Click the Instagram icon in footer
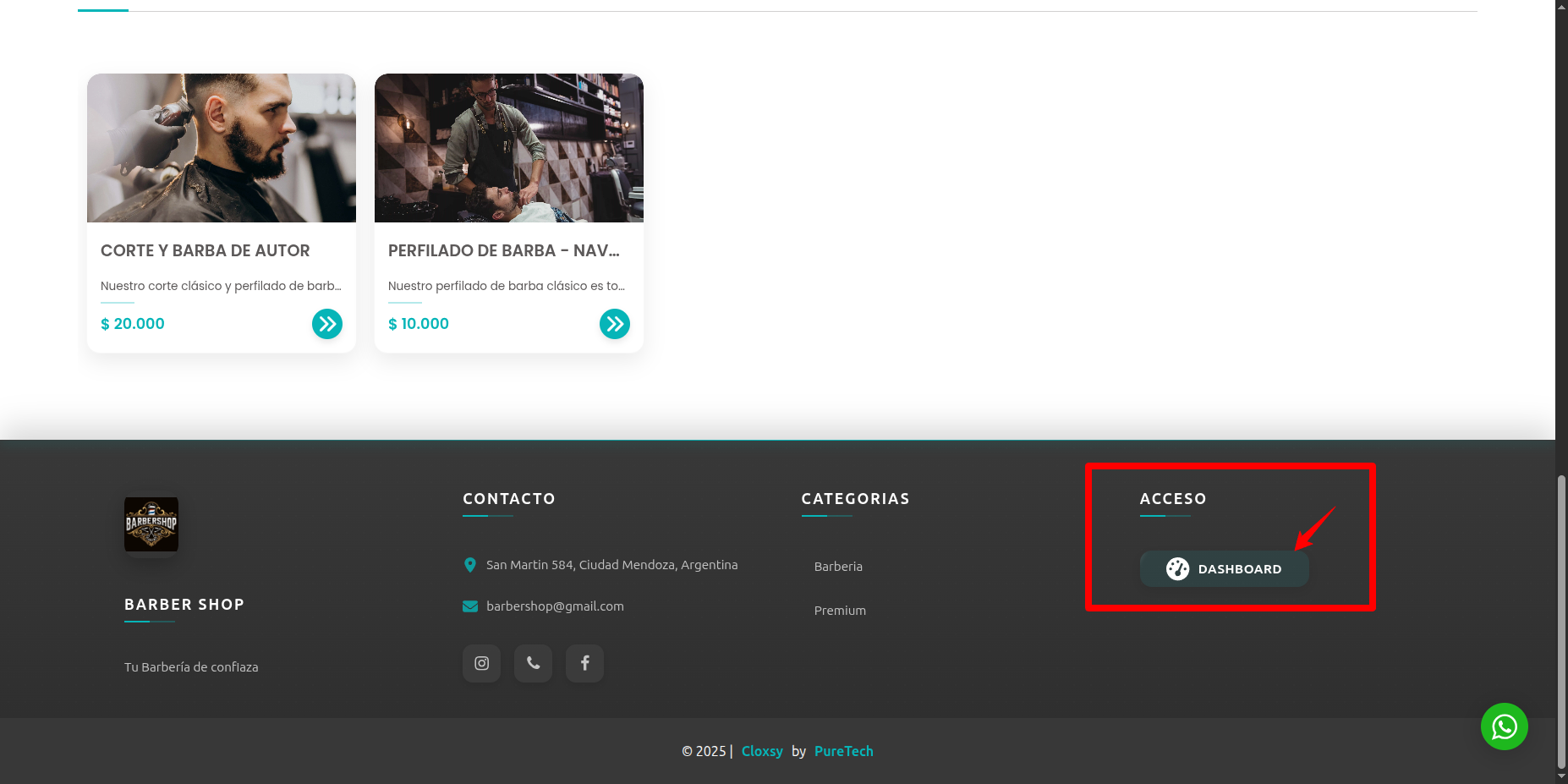The width and height of the screenshot is (1568, 784). point(481,663)
